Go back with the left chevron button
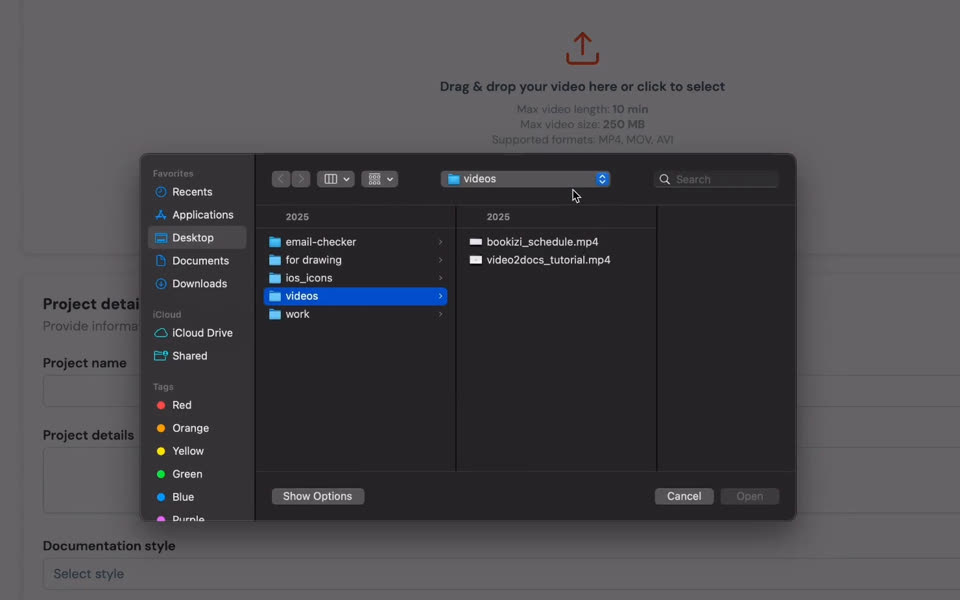 point(281,179)
